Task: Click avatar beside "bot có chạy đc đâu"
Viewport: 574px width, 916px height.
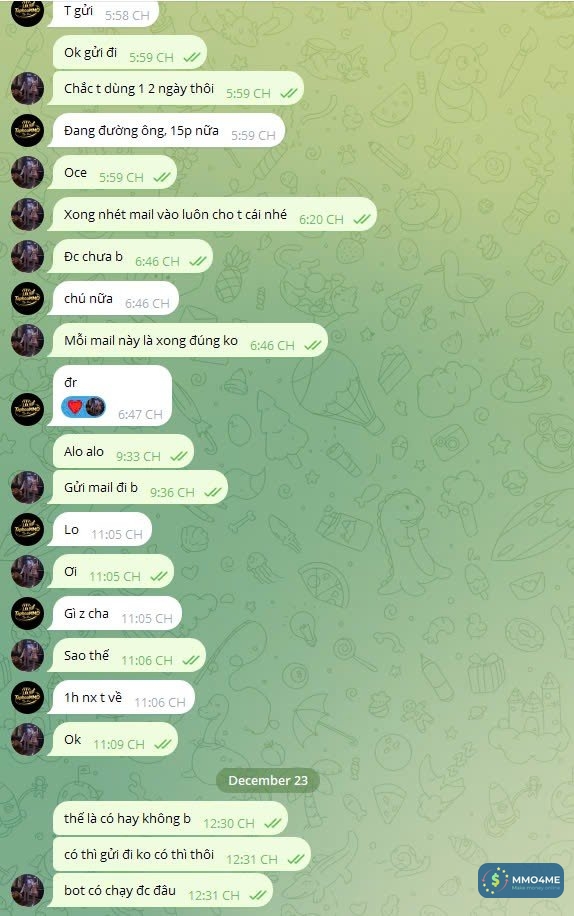Action: (x=27, y=890)
